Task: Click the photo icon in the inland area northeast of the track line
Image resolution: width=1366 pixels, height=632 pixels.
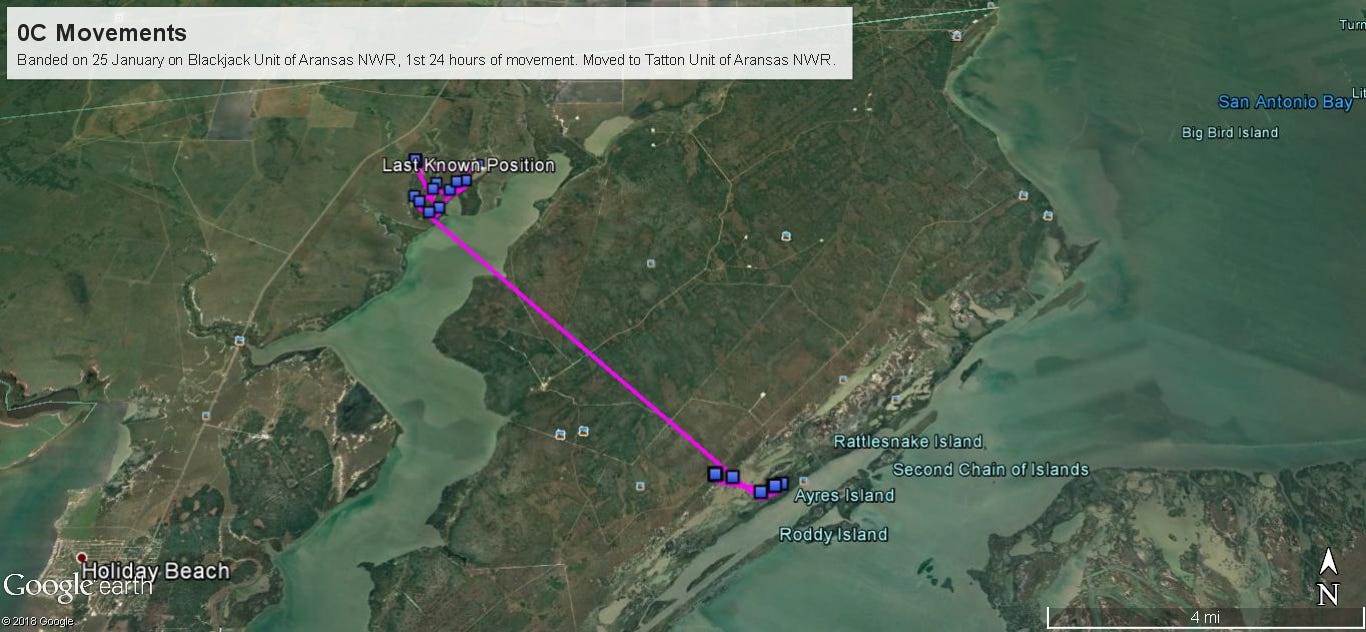Action: [x=786, y=236]
